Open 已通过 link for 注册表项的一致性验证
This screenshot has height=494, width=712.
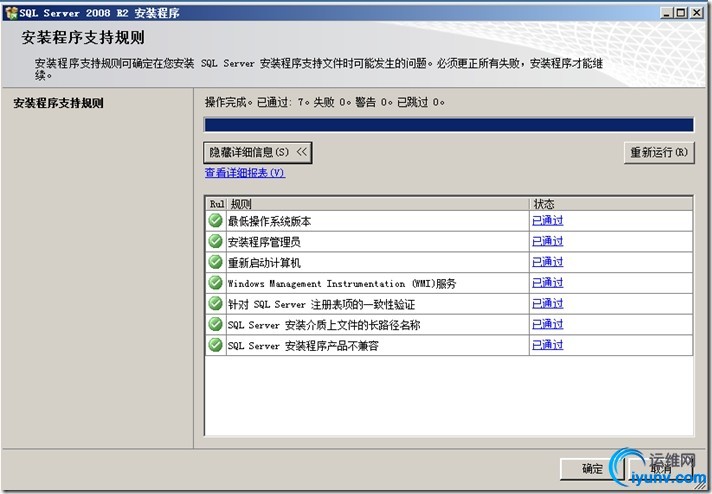point(548,303)
